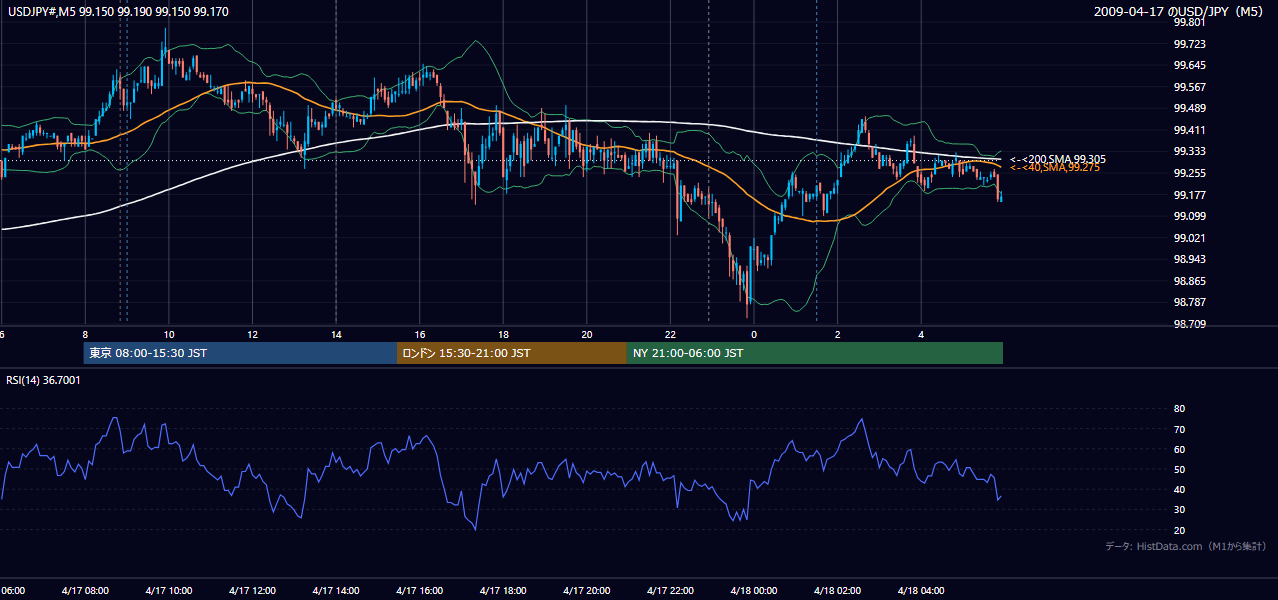Click hour label 10 under price chart

click(169, 334)
